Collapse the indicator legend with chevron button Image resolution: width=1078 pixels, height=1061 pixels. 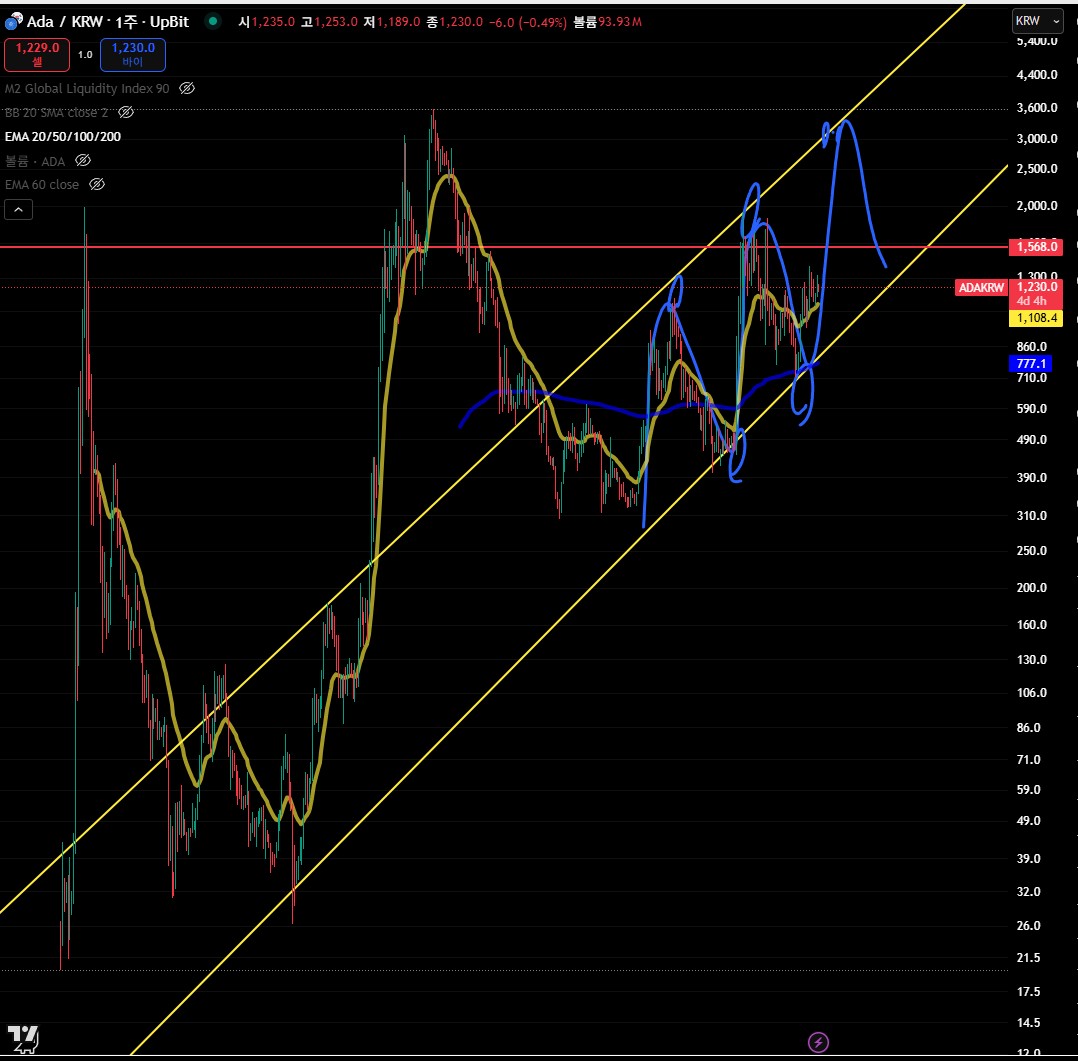(19, 209)
